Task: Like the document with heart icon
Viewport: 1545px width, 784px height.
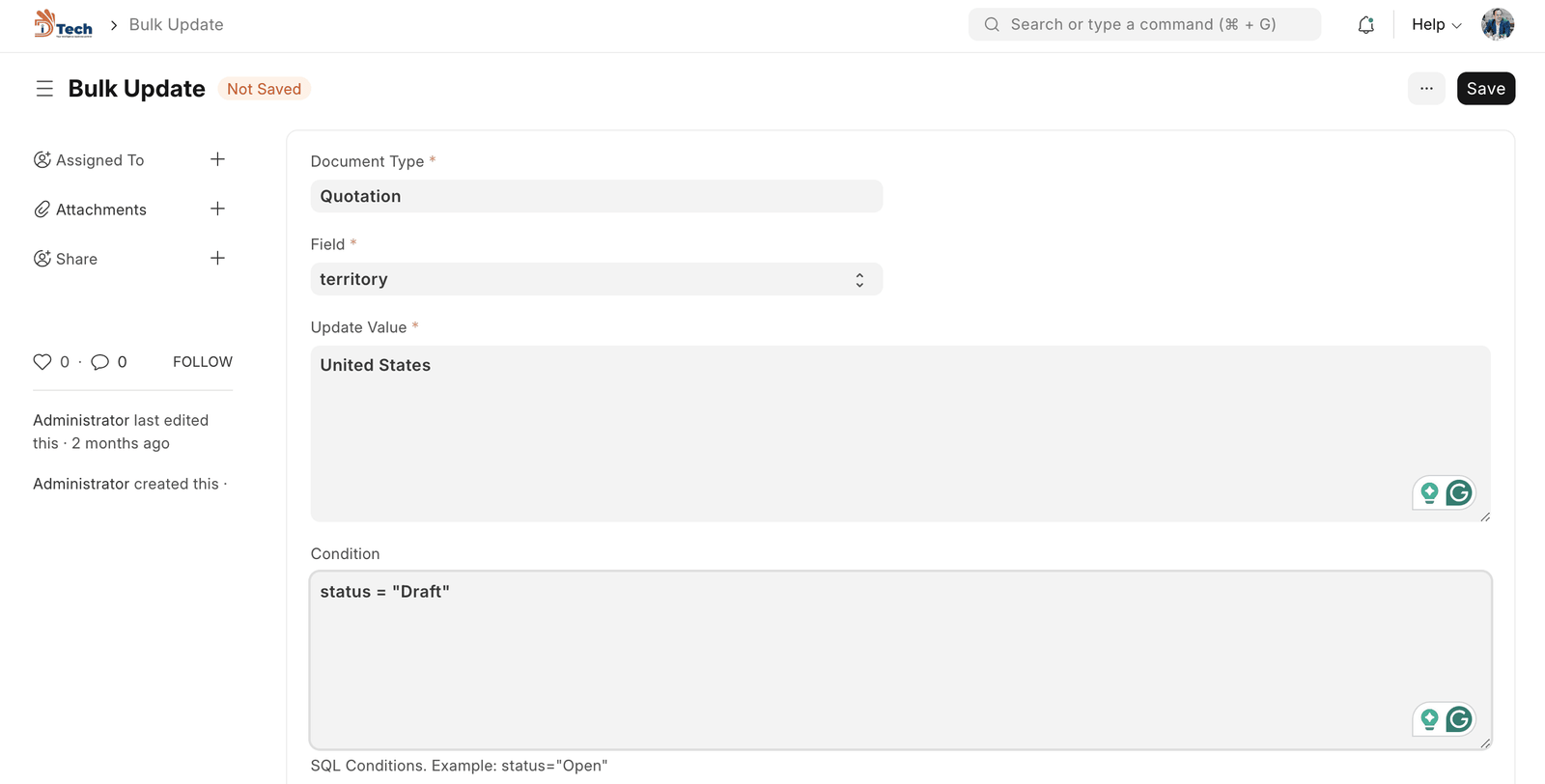Action: (42, 362)
